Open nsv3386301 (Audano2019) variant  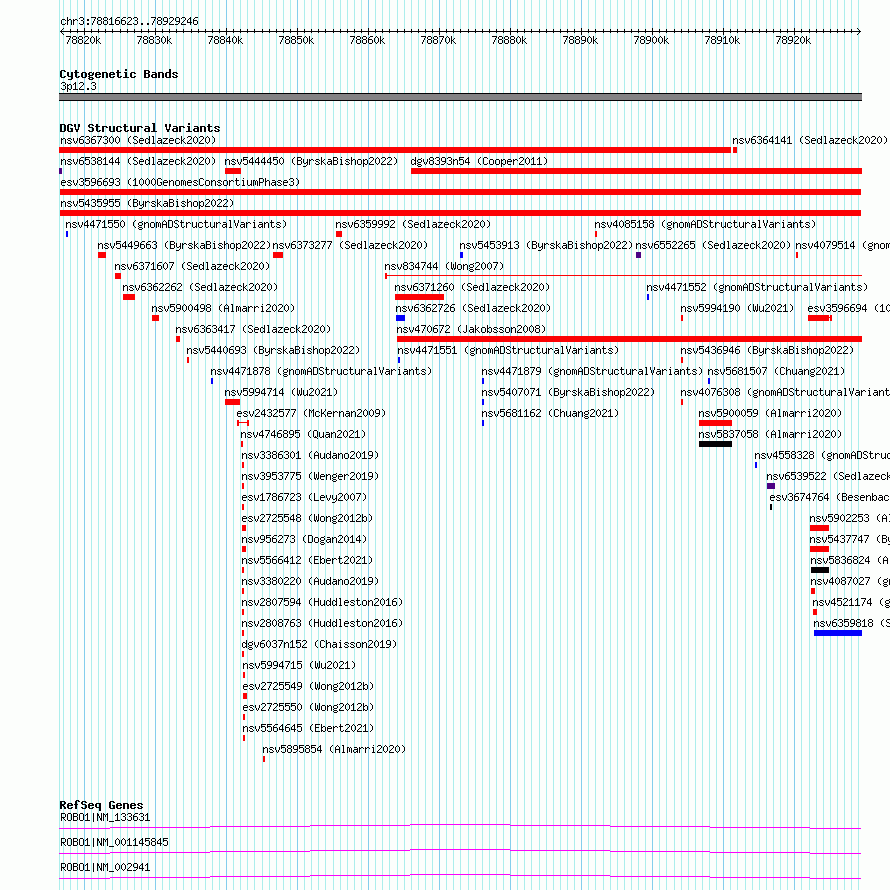(310, 455)
